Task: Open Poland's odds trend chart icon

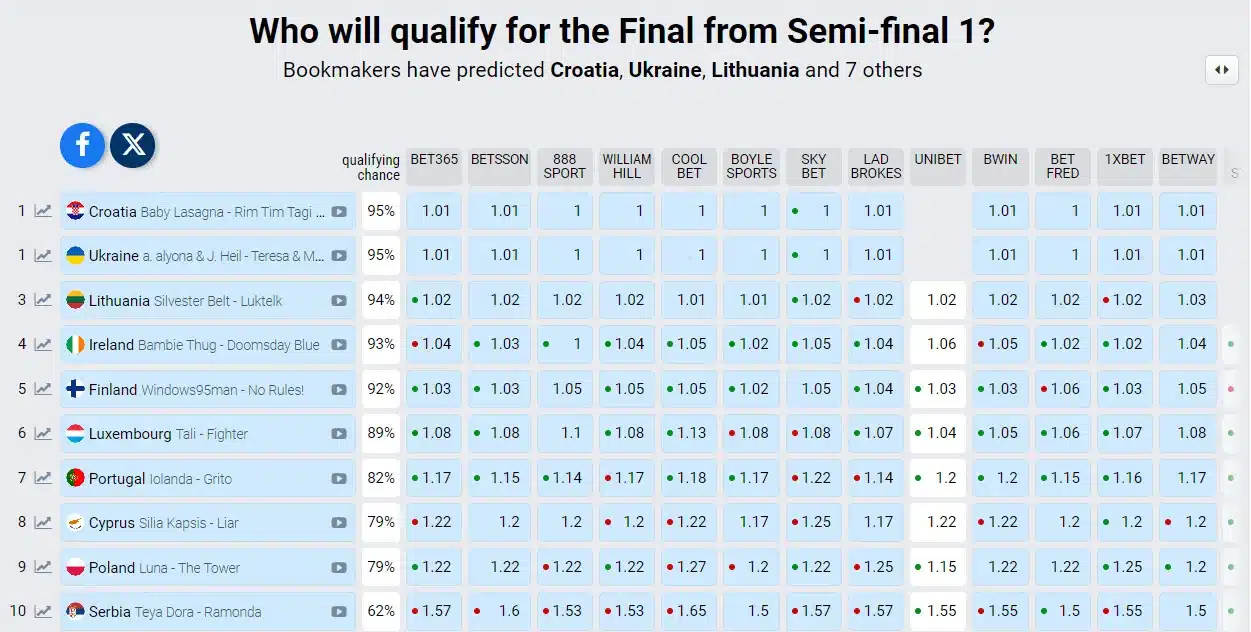Action: click(x=43, y=567)
